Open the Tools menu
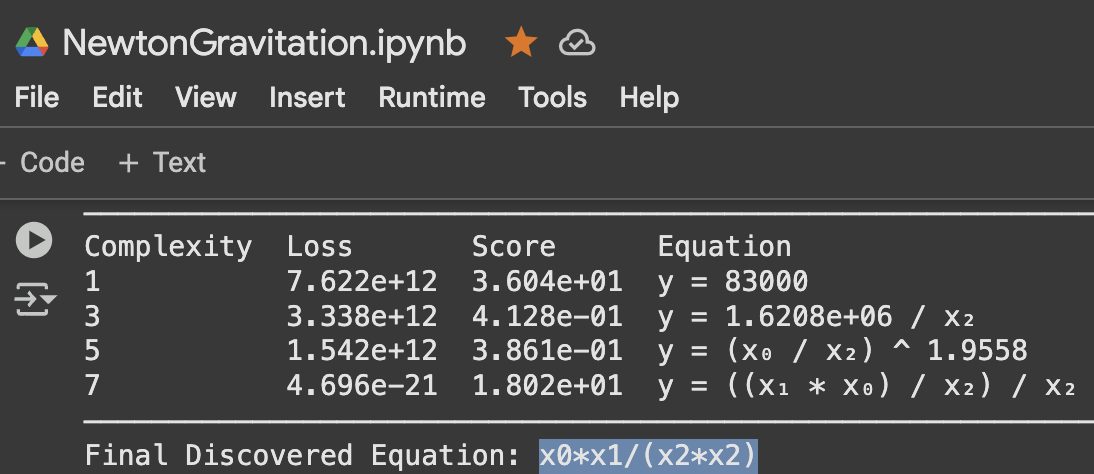The image size is (1094, 474). click(x=552, y=97)
